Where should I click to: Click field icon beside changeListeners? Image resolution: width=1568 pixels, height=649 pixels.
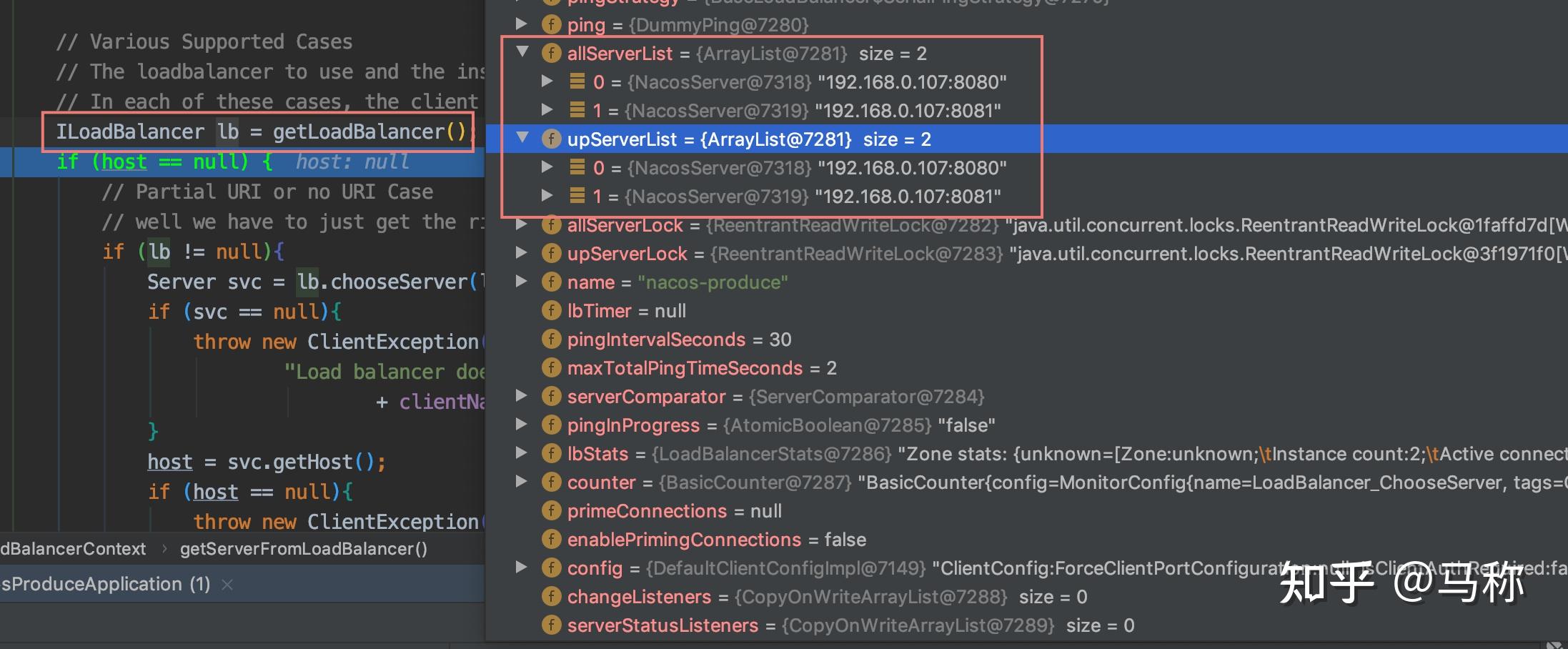click(551, 596)
